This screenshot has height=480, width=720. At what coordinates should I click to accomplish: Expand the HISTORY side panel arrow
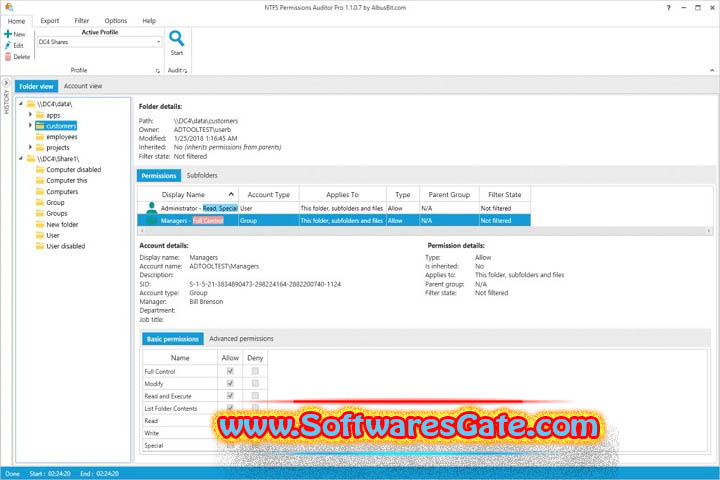click(6, 83)
